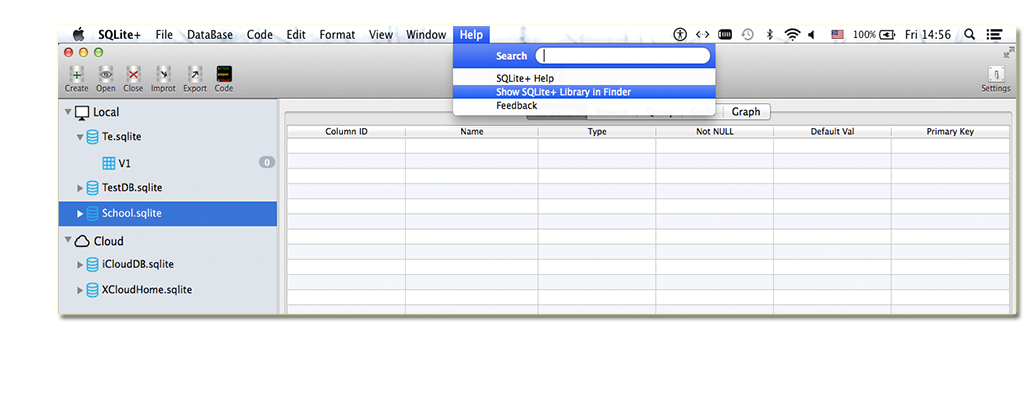The image size is (1024, 410).
Task: Click the Create database toolbar icon
Action: [76, 74]
